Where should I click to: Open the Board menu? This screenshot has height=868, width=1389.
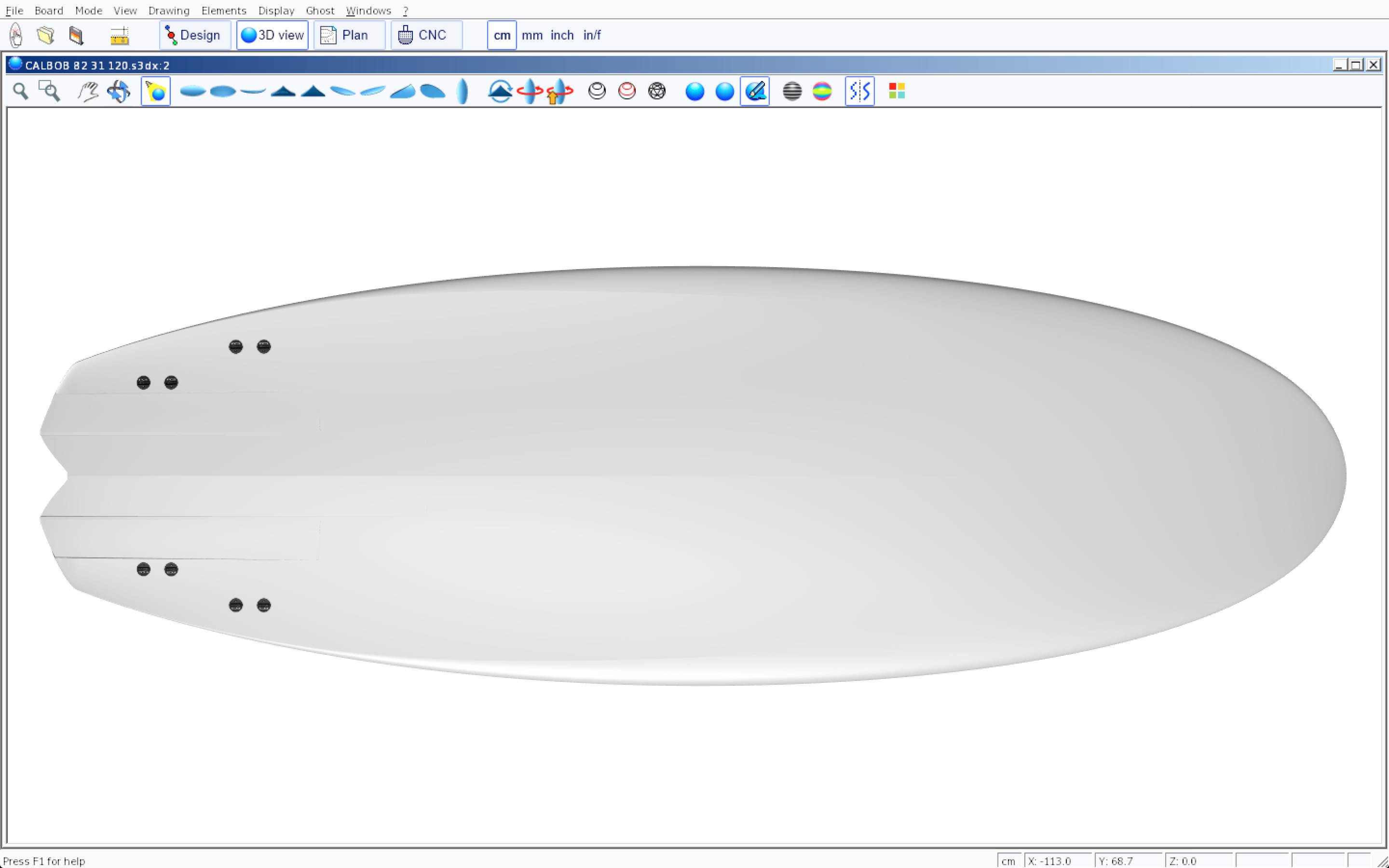[x=49, y=10]
